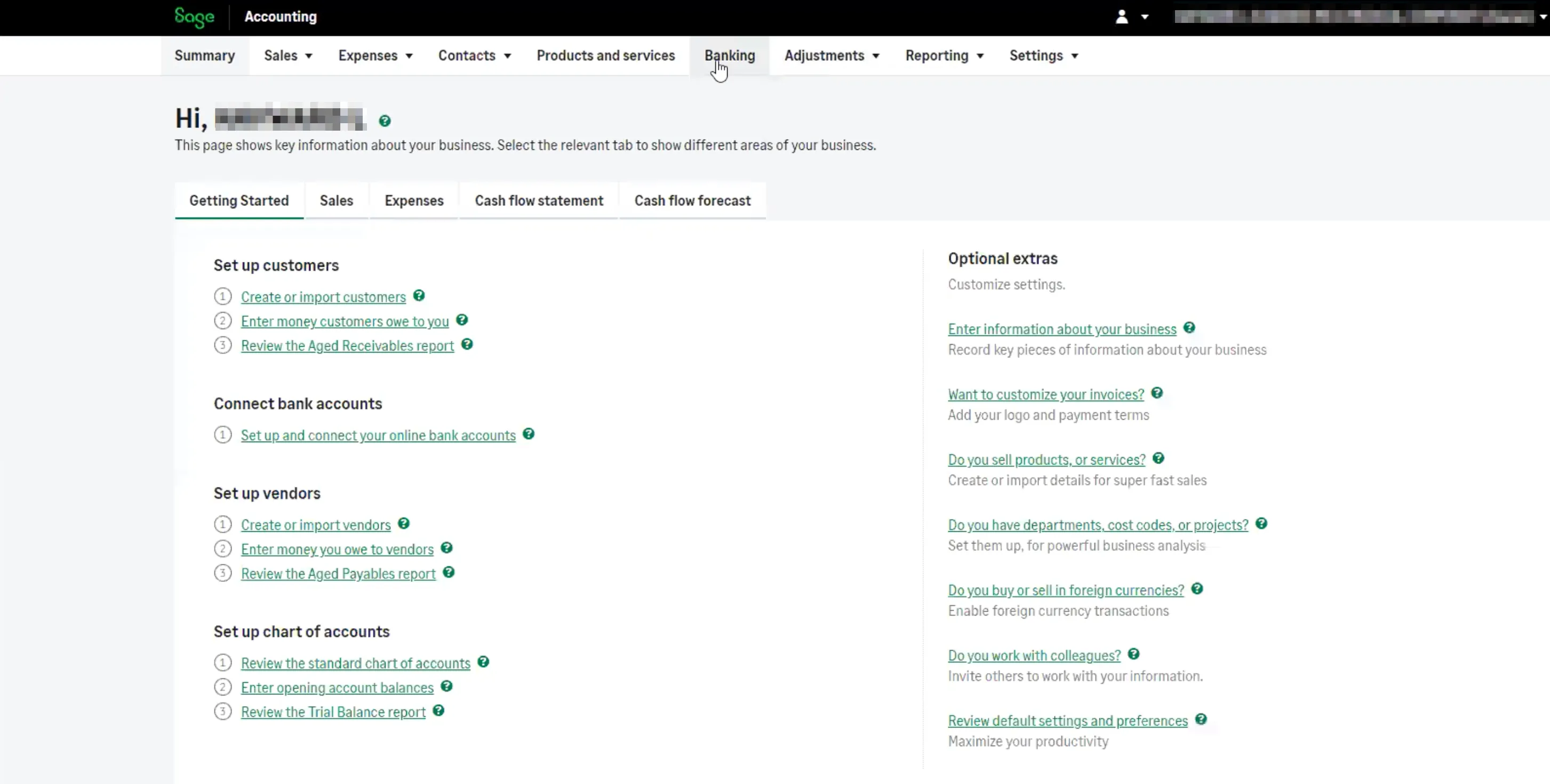This screenshot has width=1550, height=784.
Task: Open Enter money you owe to vendors
Action: [x=337, y=549]
